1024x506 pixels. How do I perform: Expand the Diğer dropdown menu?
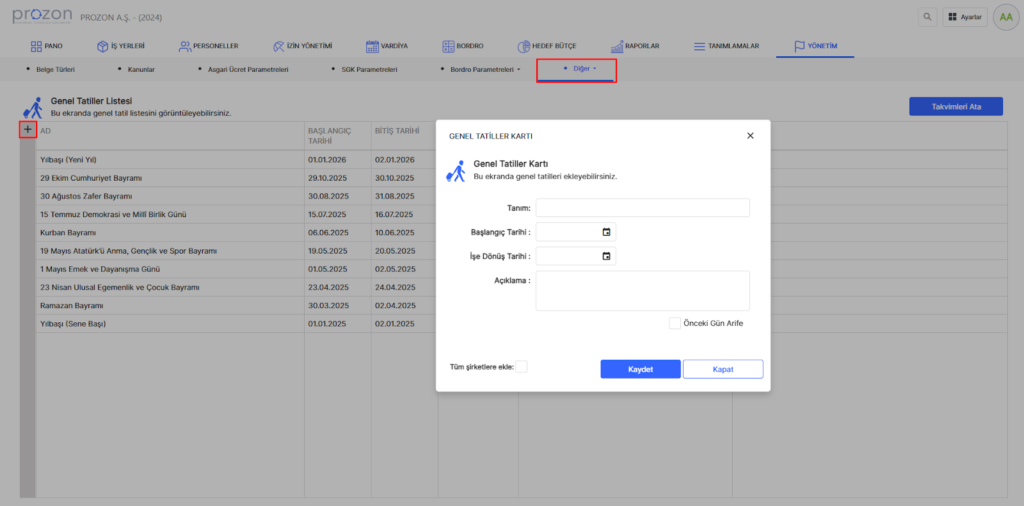[578, 70]
